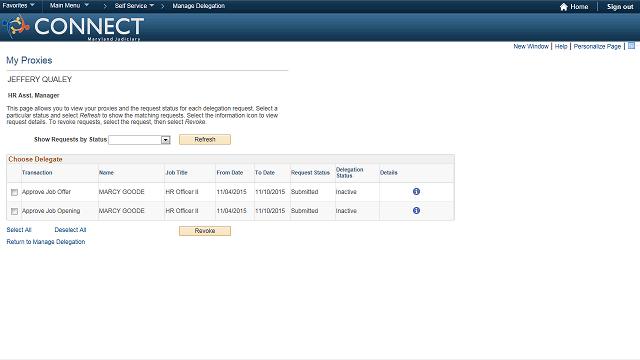The height and width of the screenshot is (360, 640).
Task: Click the From Date column header
Action: pyautogui.click(x=230, y=173)
